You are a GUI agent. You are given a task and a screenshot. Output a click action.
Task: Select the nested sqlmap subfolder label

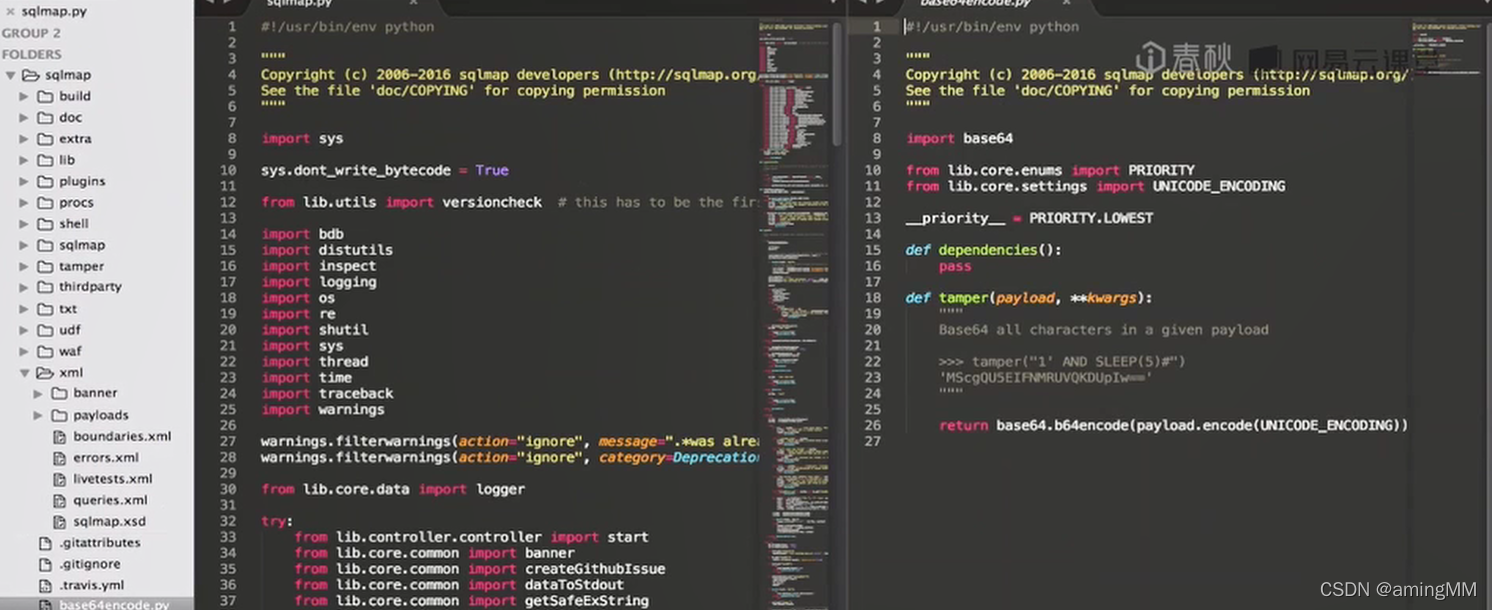tap(82, 245)
